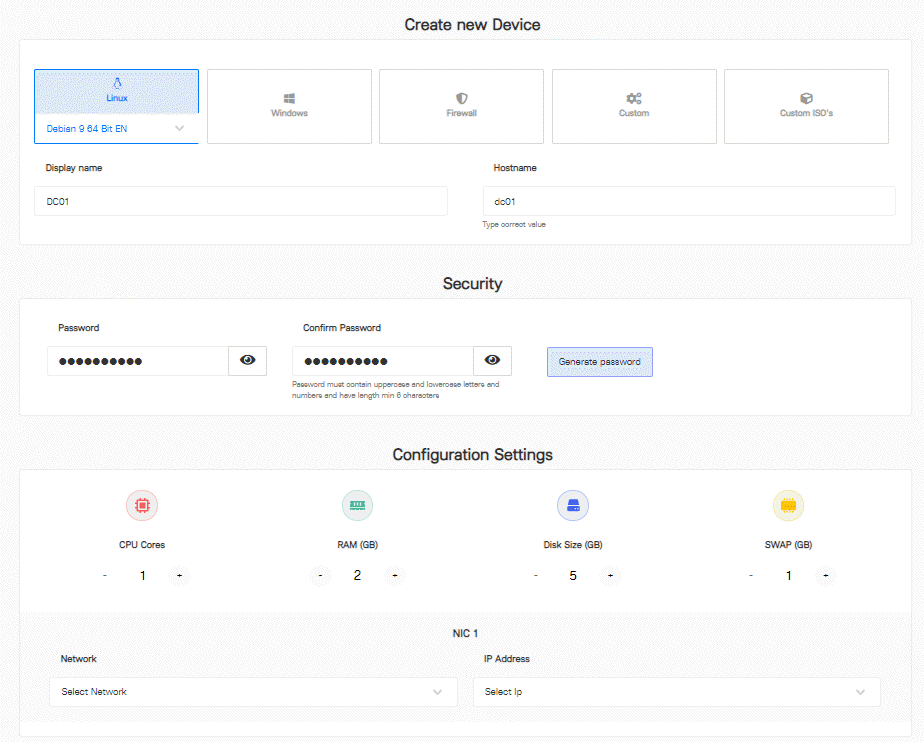This screenshot has height=742, width=924.
Task: Click the Generate password button
Action: click(599, 362)
